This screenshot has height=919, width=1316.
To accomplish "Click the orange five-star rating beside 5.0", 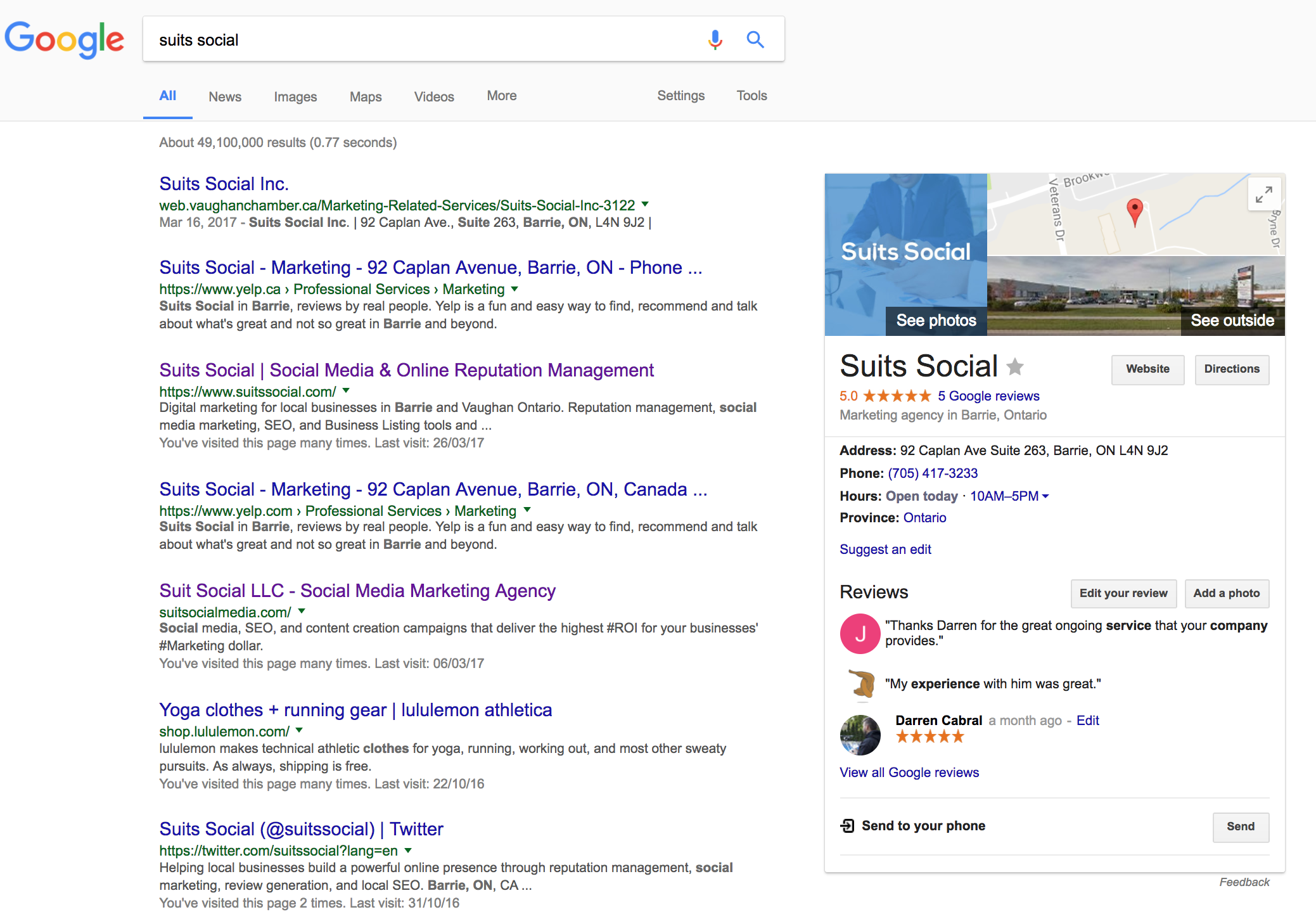I will [897, 396].
